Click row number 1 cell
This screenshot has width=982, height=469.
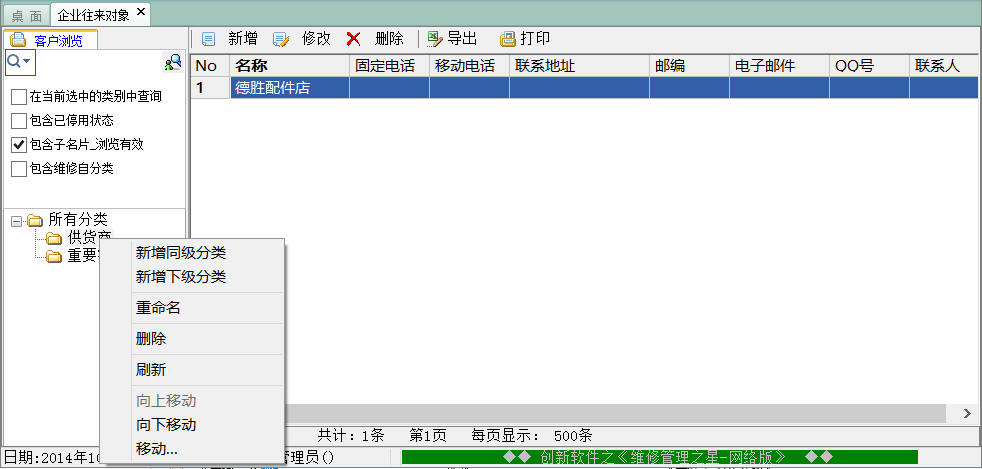[210, 88]
